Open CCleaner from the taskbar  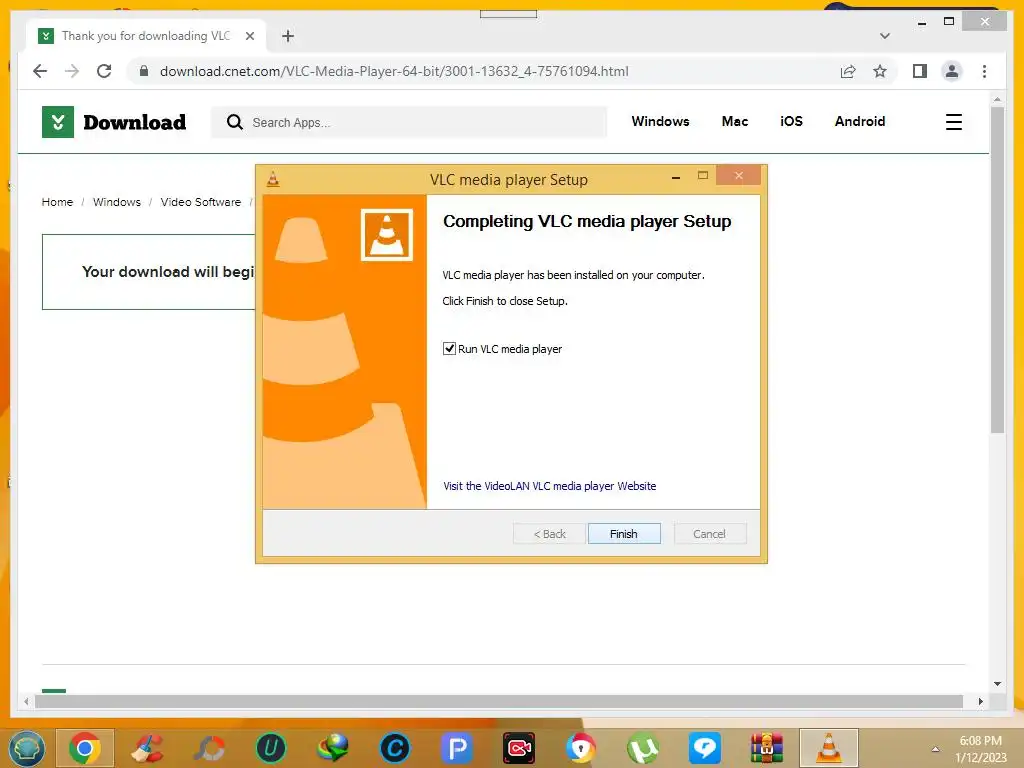click(147, 748)
